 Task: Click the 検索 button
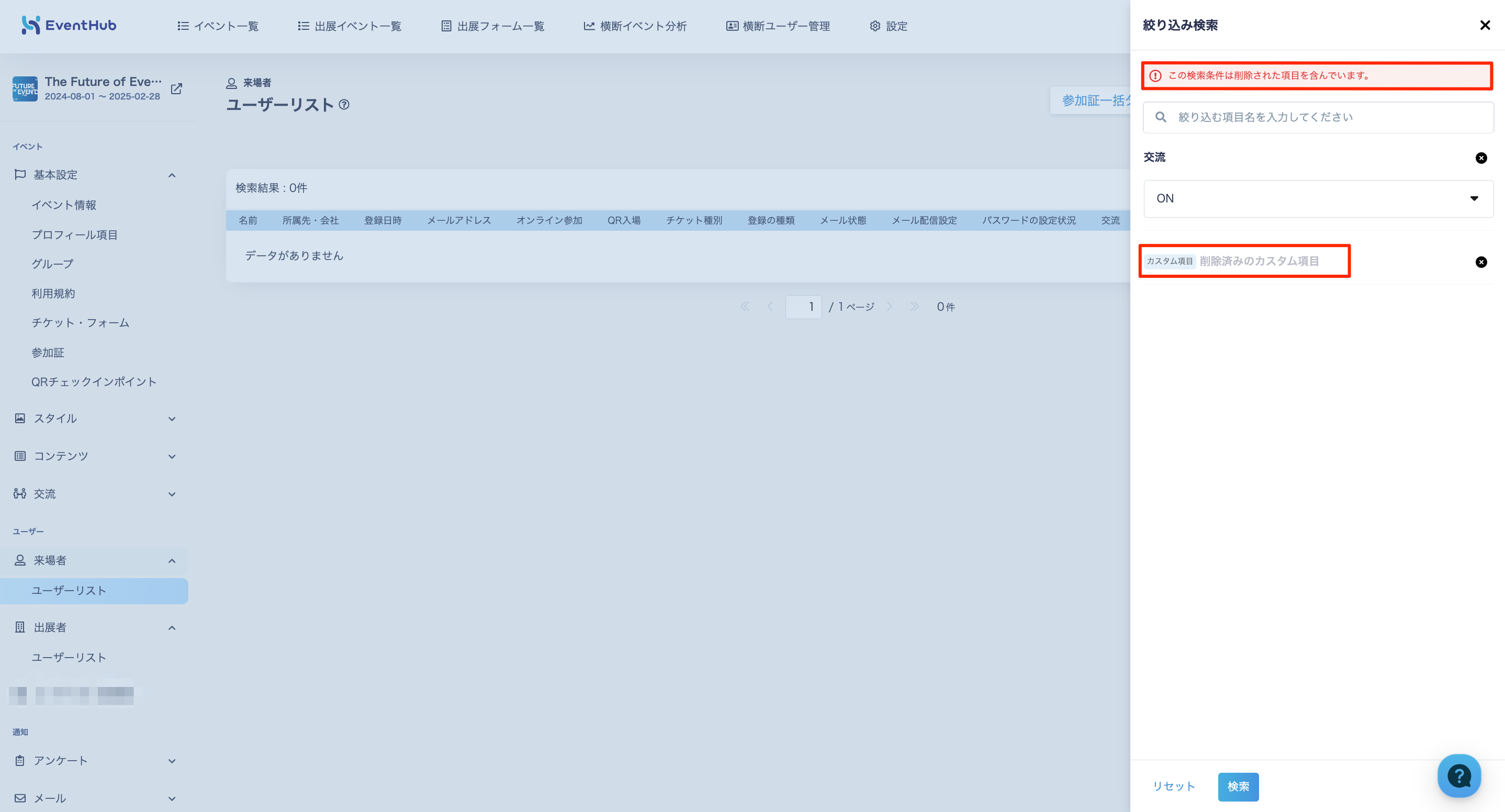click(1238, 786)
